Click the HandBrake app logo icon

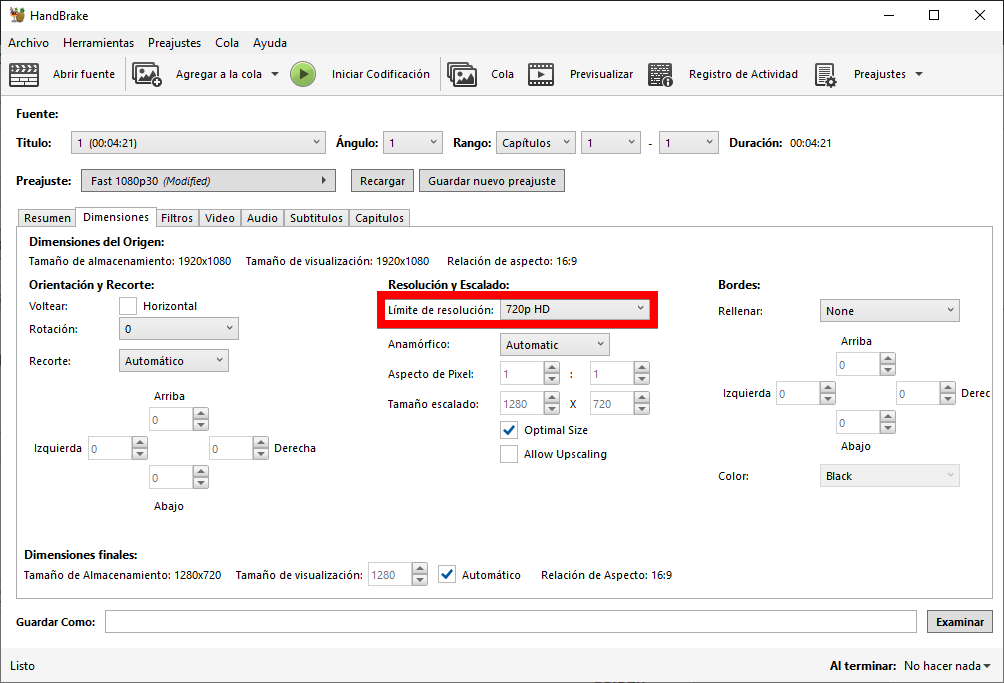tap(17, 15)
